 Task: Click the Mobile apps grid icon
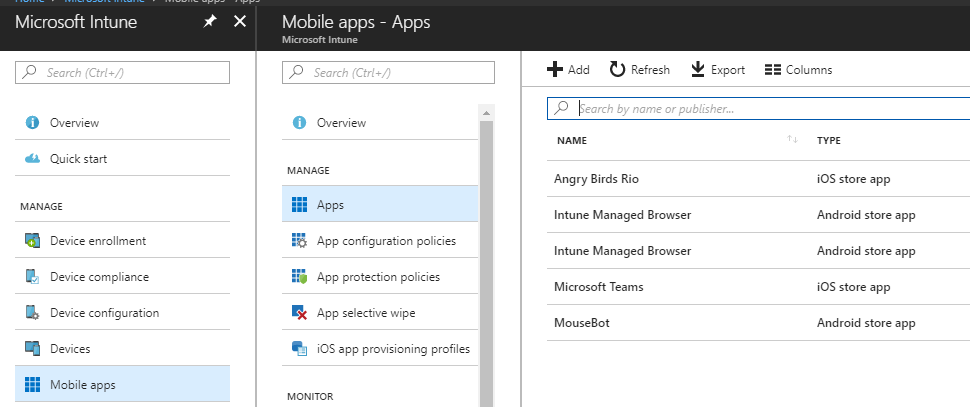pyautogui.click(x=32, y=385)
